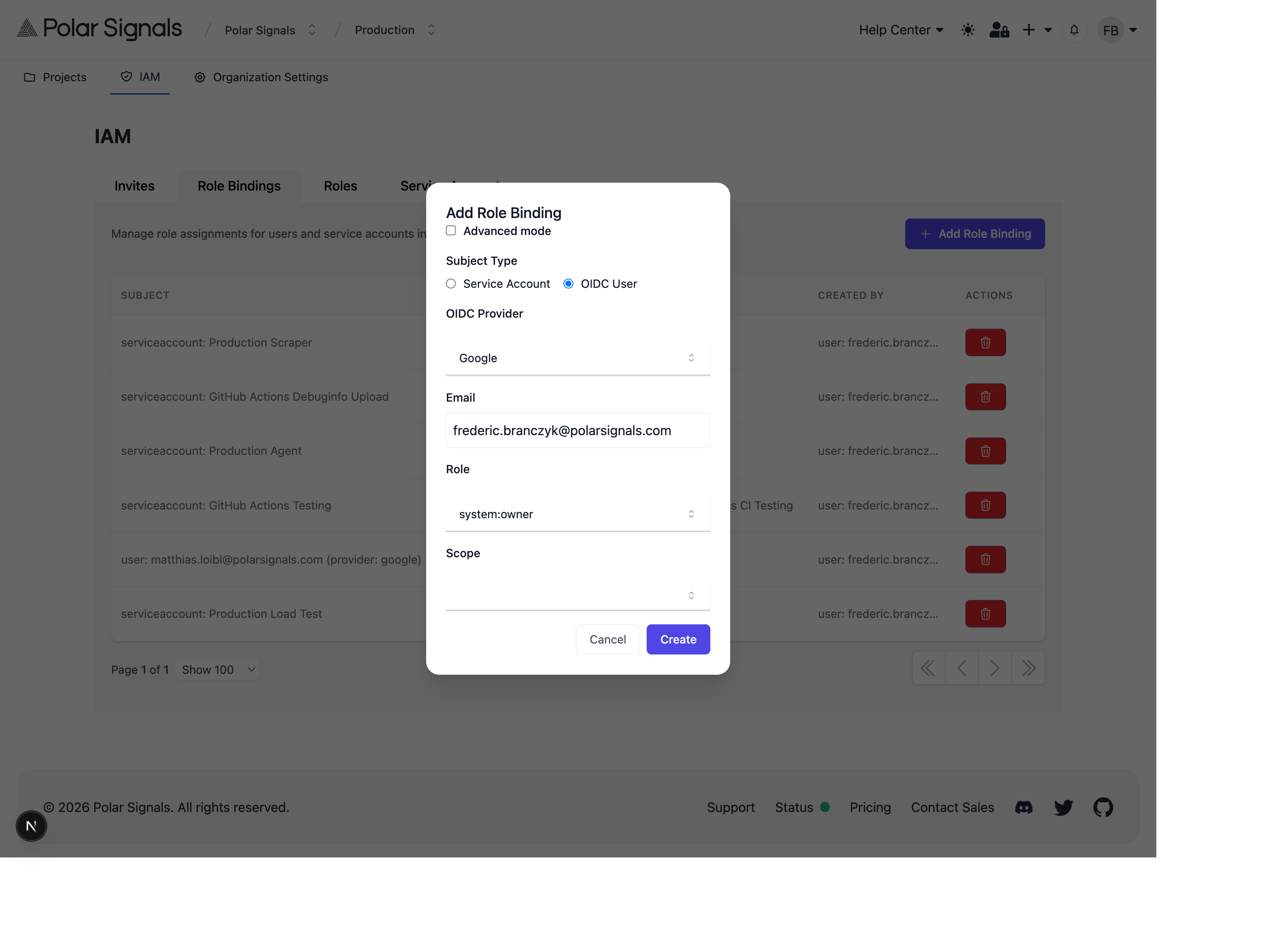Switch to the Roles tab
The image size is (1284, 952).
pos(340,185)
